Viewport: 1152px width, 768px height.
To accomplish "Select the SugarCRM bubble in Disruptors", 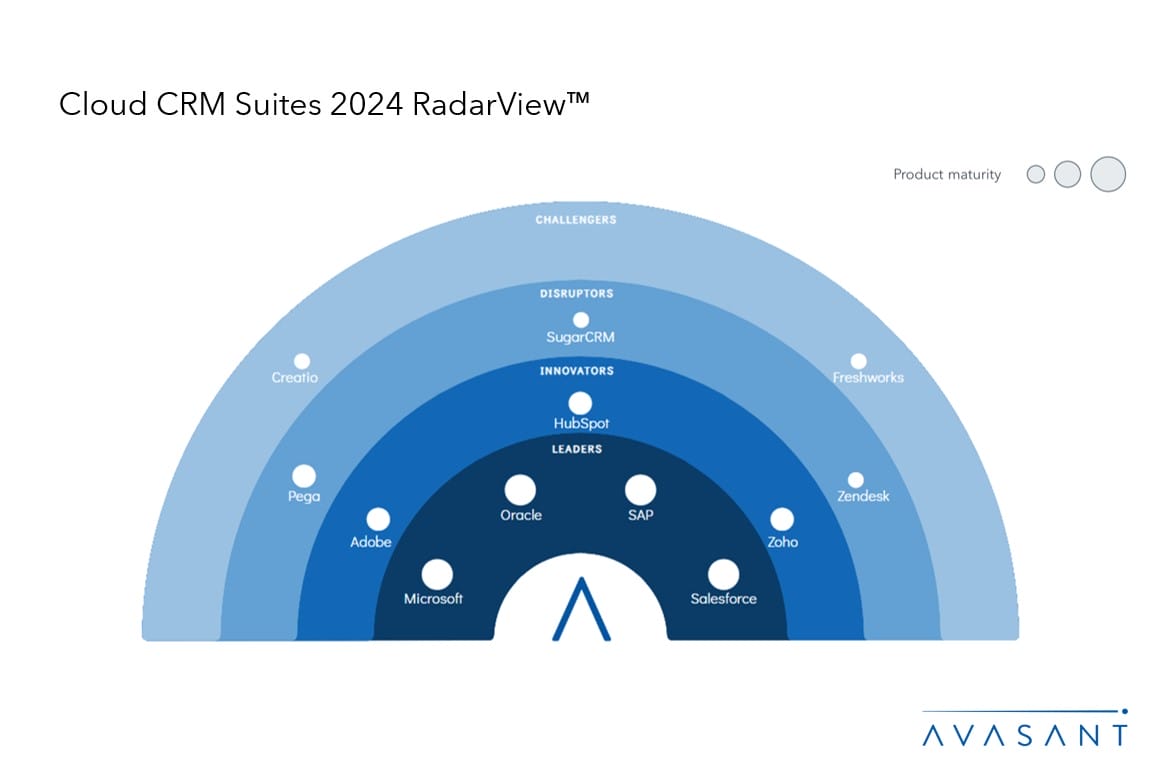I will pyautogui.click(x=580, y=320).
